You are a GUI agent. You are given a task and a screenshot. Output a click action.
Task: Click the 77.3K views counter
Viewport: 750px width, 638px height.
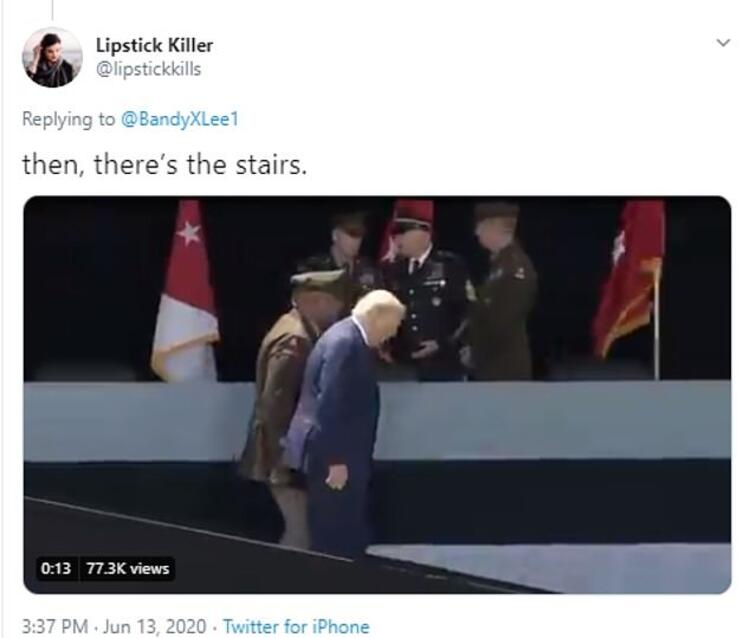(128, 568)
